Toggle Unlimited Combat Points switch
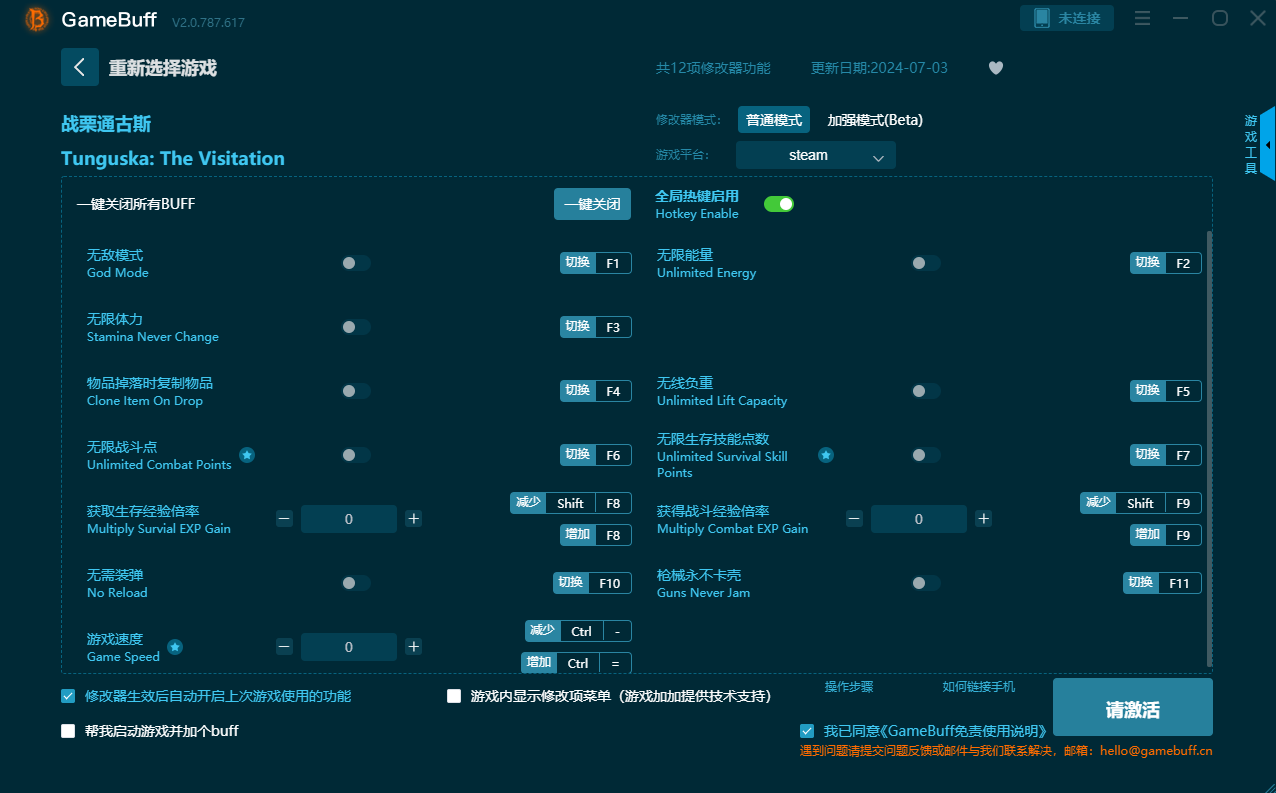 (x=356, y=455)
